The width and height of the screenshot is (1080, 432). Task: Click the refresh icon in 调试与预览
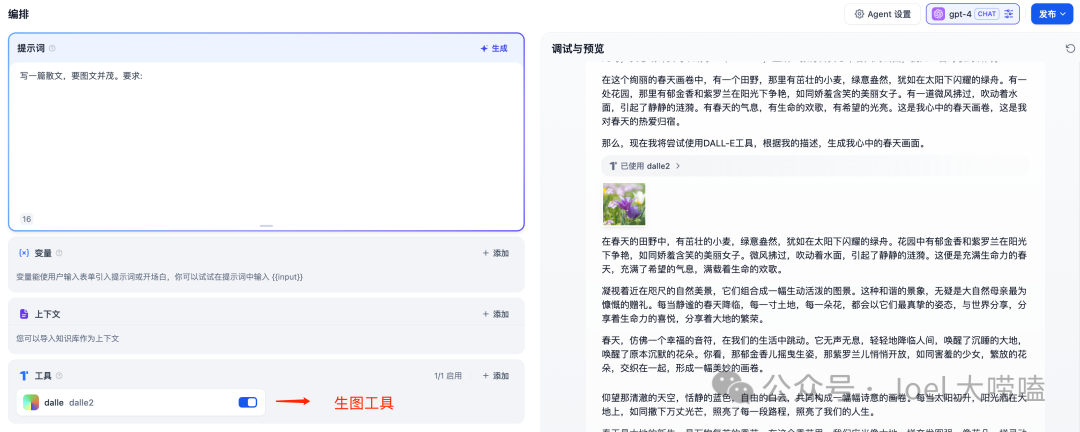pos(1069,48)
